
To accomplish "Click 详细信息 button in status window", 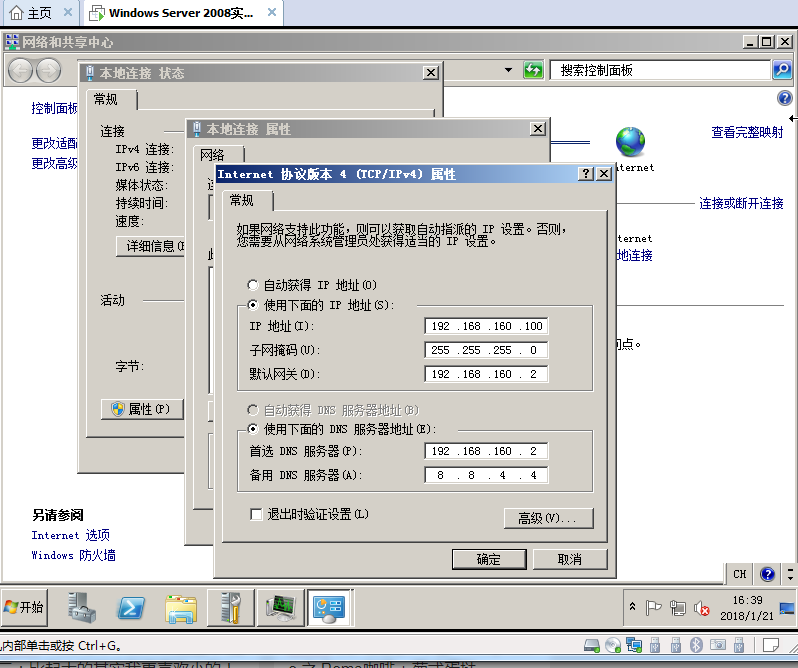I will (x=151, y=246).
